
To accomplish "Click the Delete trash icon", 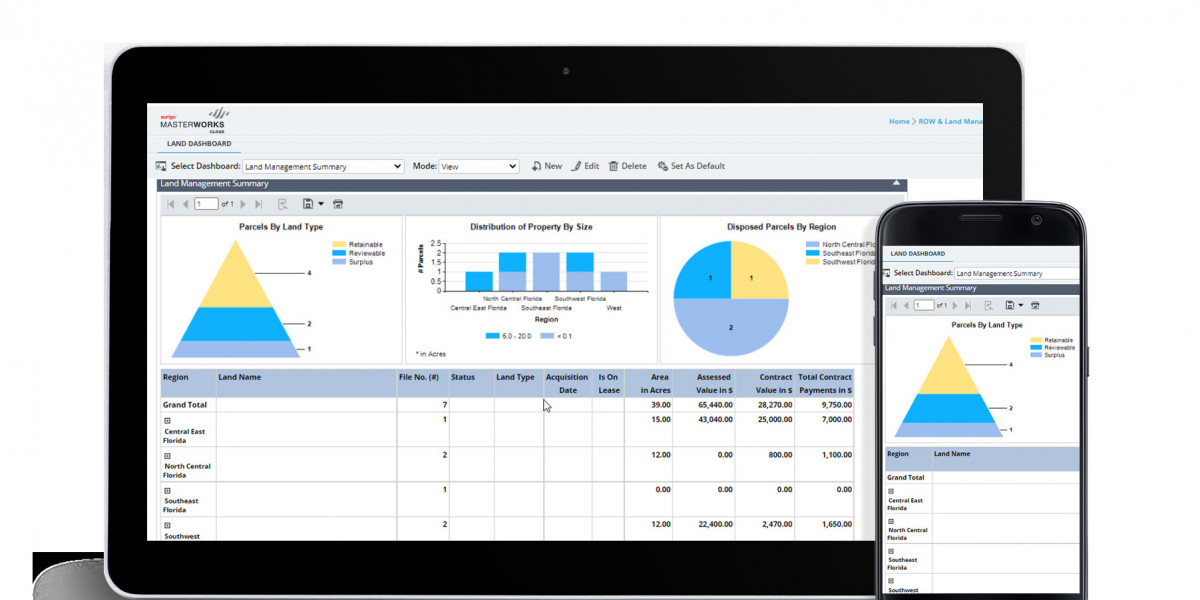I will click(x=615, y=166).
